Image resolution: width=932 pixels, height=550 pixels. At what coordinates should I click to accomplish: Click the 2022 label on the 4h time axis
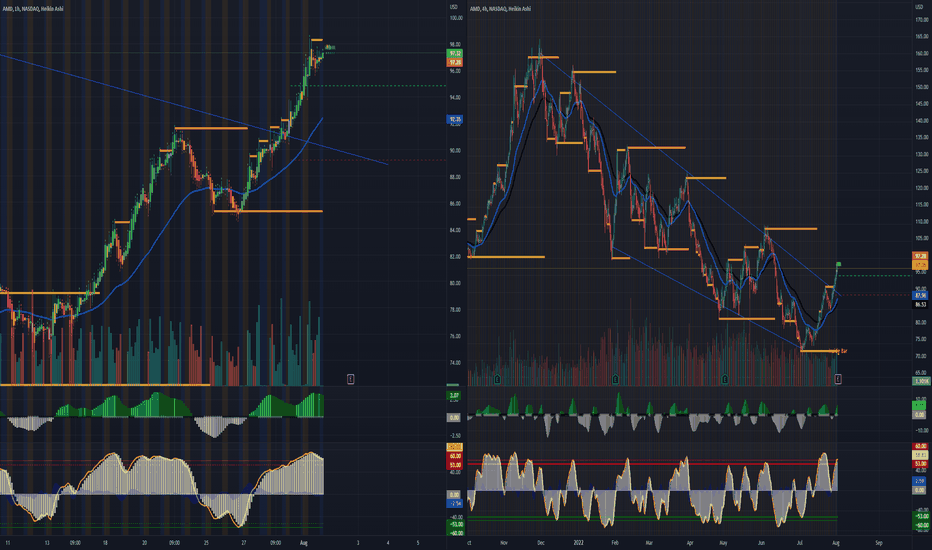(x=579, y=543)
